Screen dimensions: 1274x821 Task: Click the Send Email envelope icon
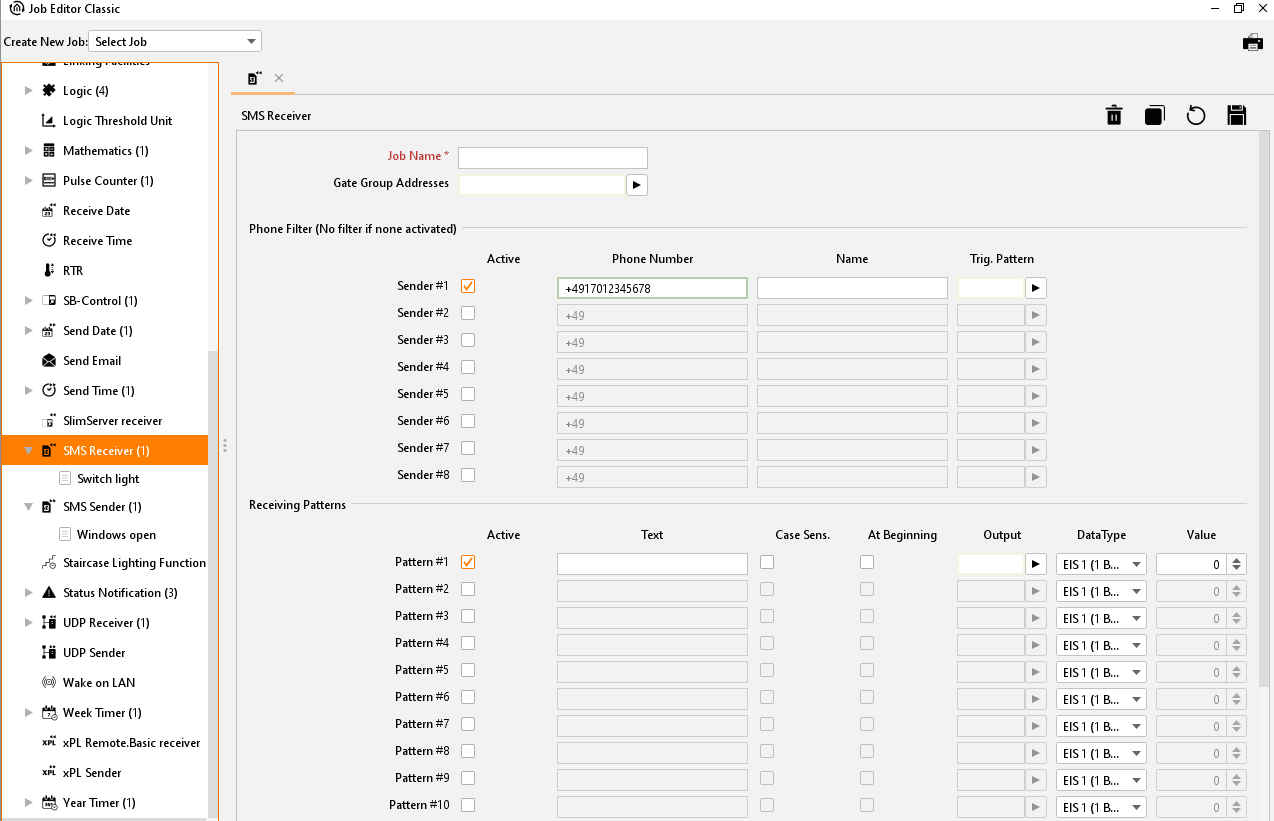click(x=48, y=361)
